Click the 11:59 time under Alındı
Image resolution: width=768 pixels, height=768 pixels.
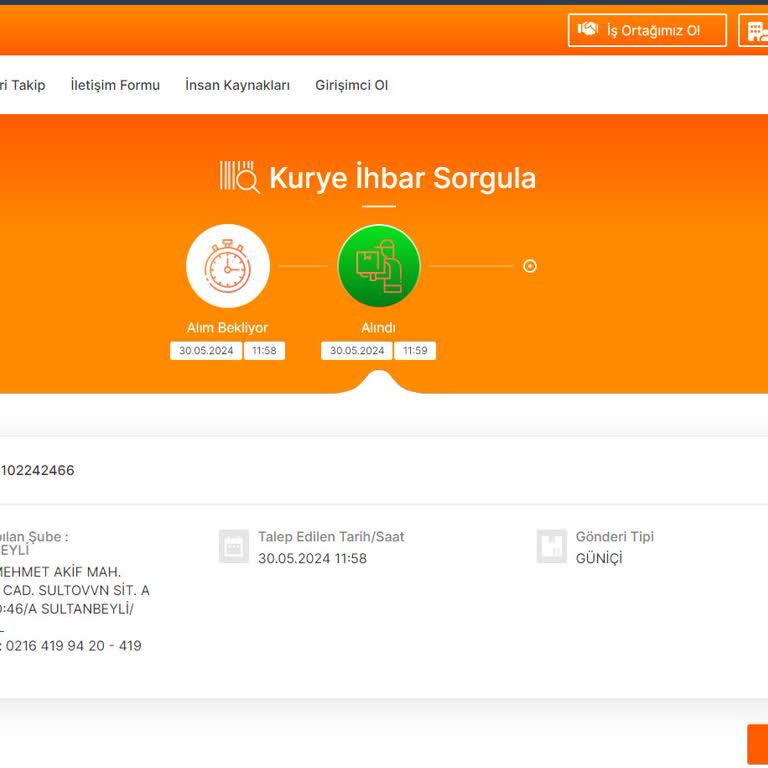click(x=415, y=351)
